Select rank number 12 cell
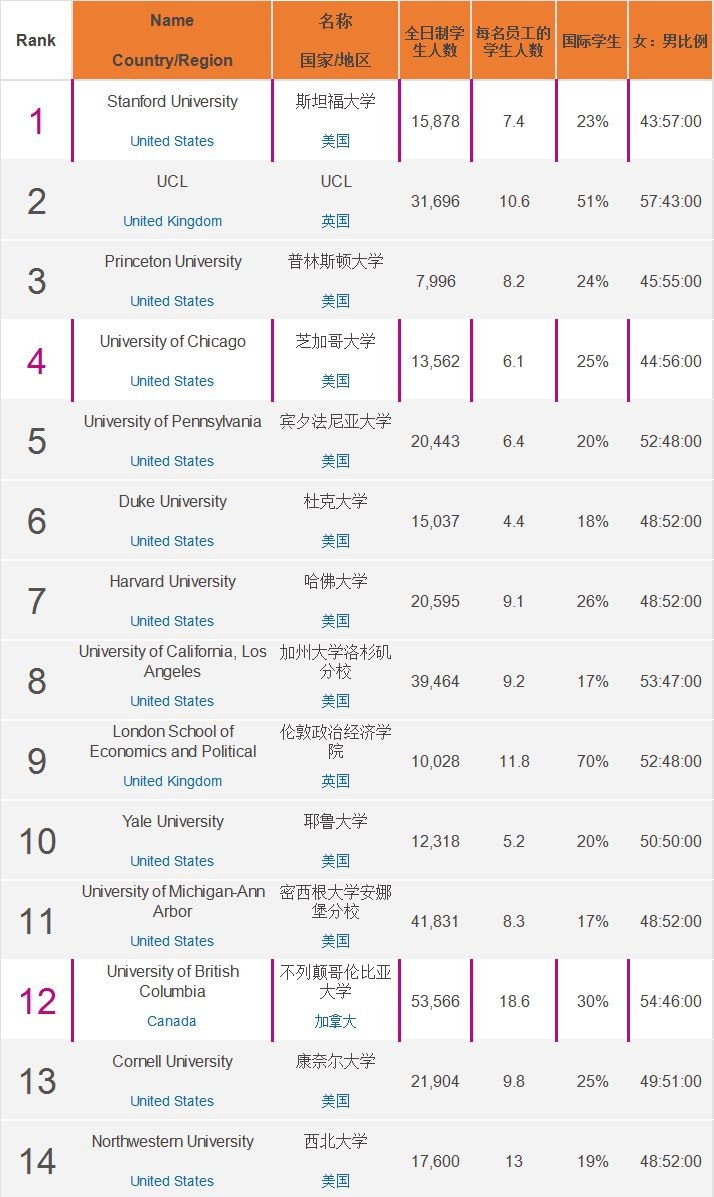Screen dimensions: 714x1197 (x=37, y=1001)
